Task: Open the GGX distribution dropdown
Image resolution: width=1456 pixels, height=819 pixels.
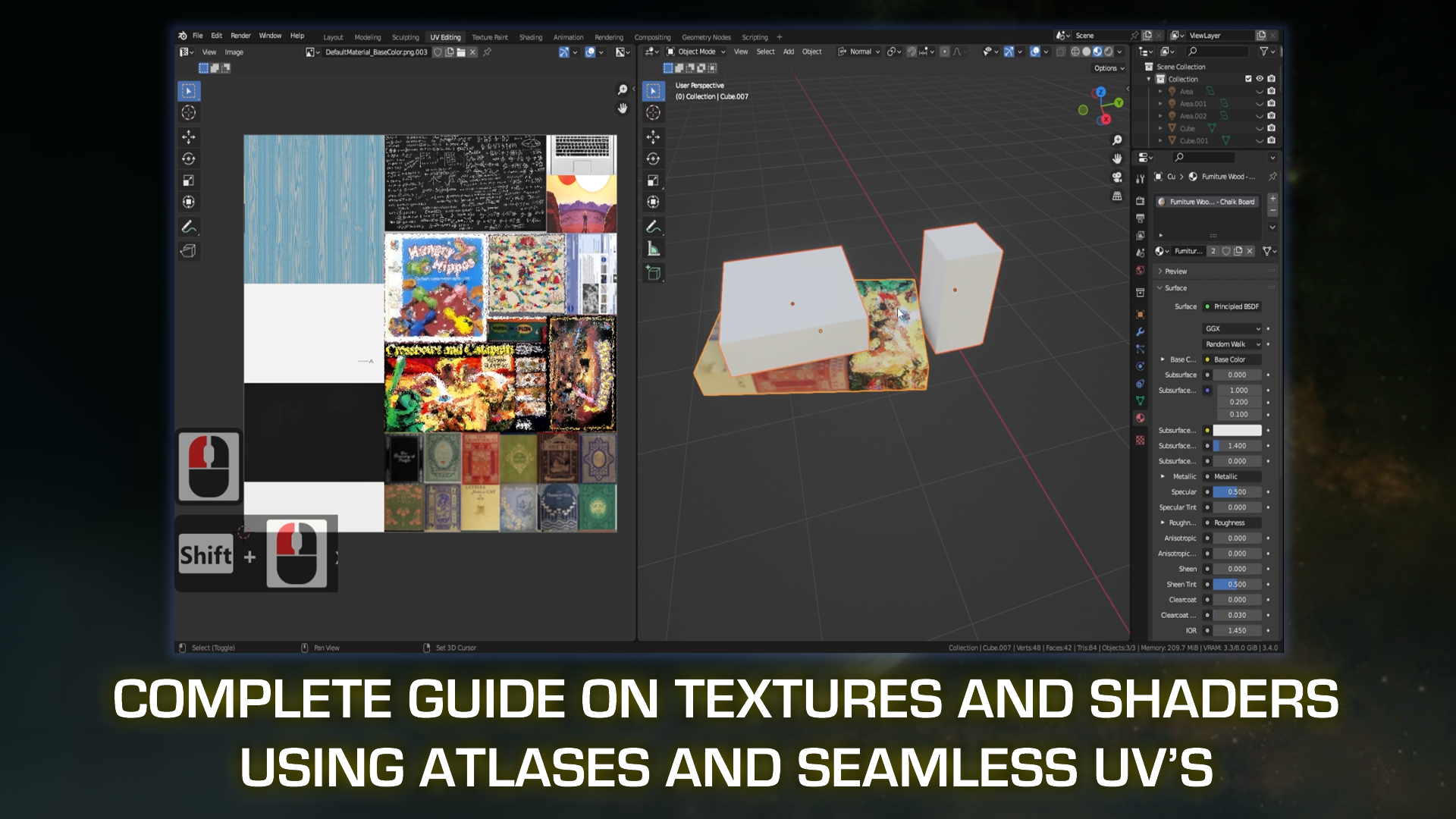Action: tap(1232, 328)
